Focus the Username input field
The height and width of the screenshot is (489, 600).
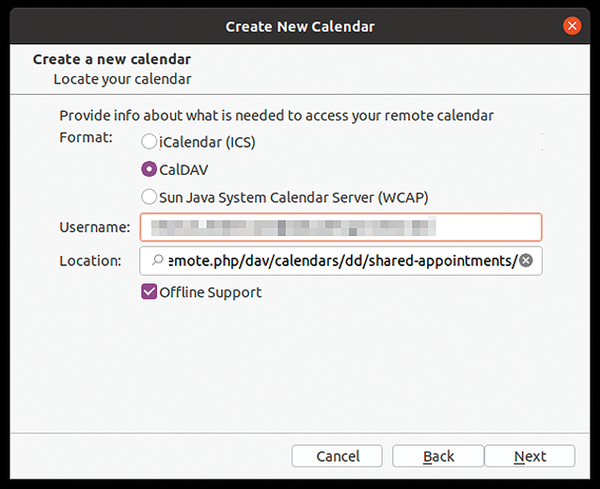[341, 227]
